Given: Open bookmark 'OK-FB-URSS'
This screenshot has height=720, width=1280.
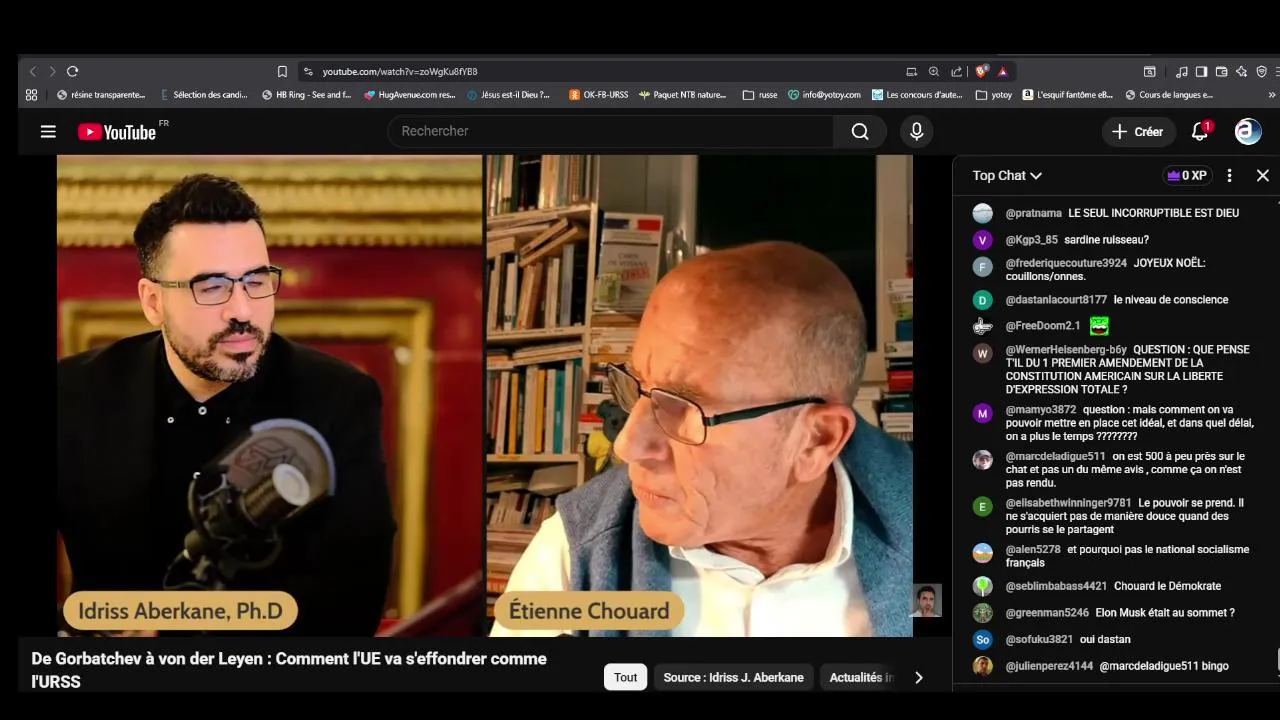Looking at the screenshot, I should (598, 95).
